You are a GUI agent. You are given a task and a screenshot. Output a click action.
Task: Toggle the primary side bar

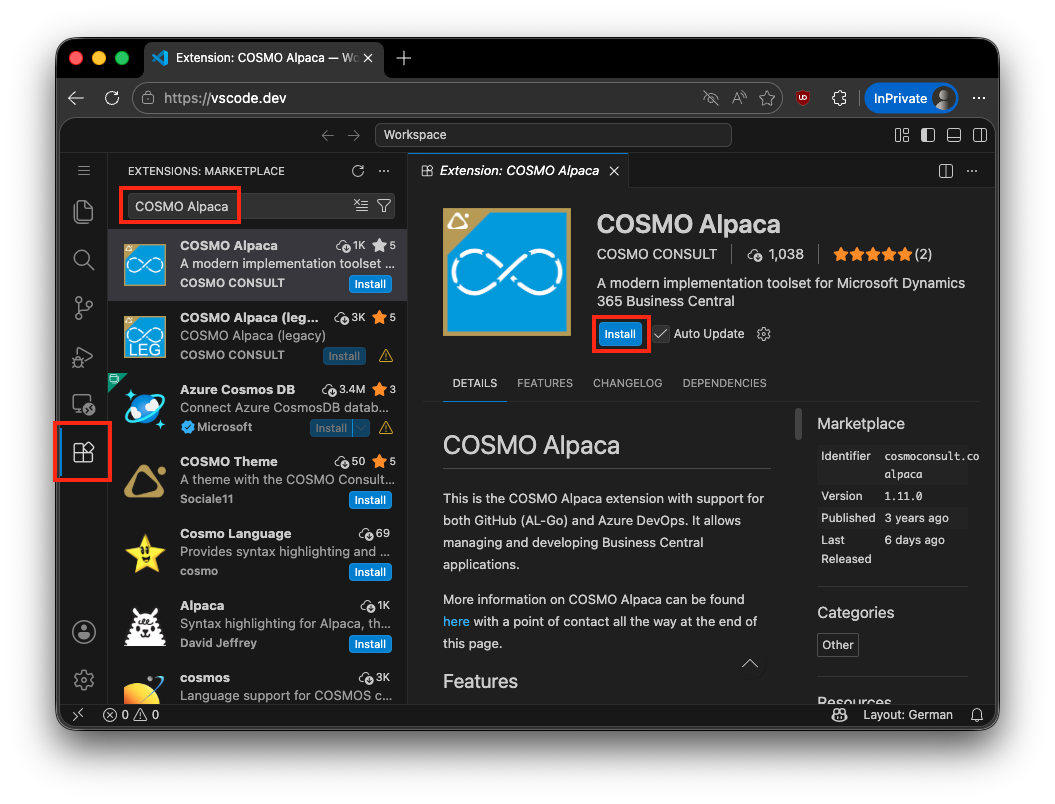click(928, 135)
